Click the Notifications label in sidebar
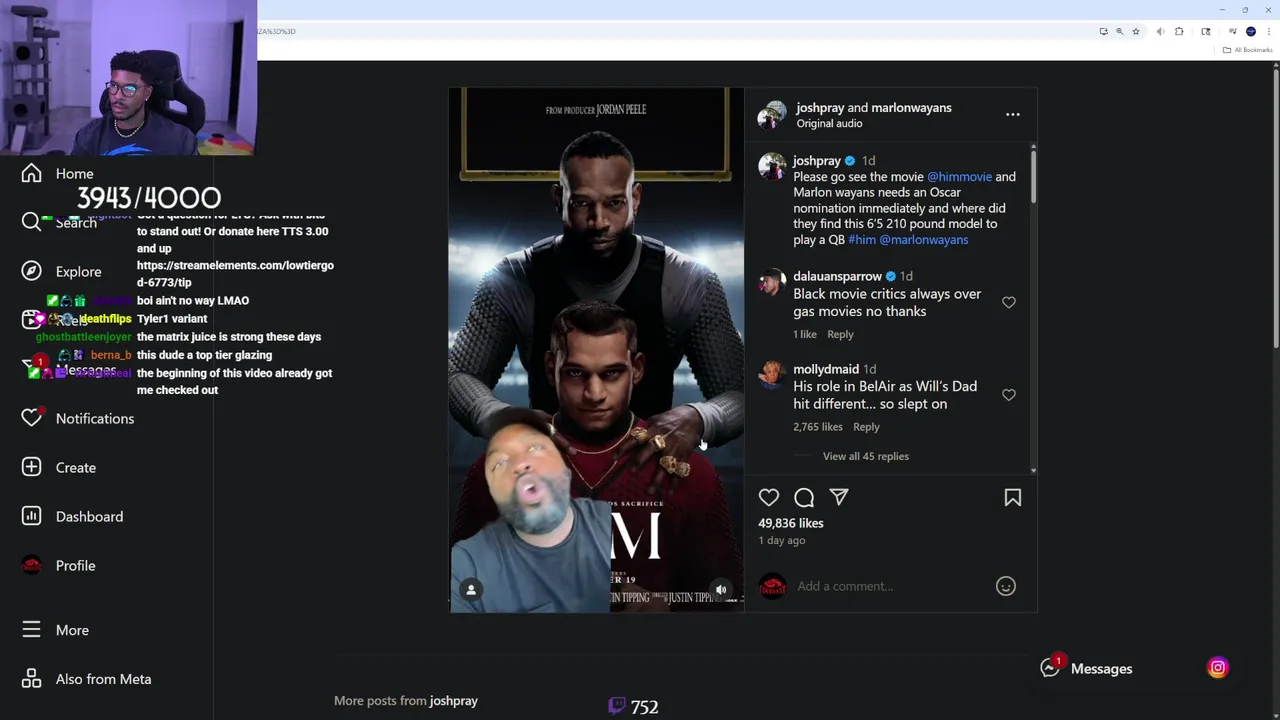This screenshot has height=720, width=1280. pos(95,419)
